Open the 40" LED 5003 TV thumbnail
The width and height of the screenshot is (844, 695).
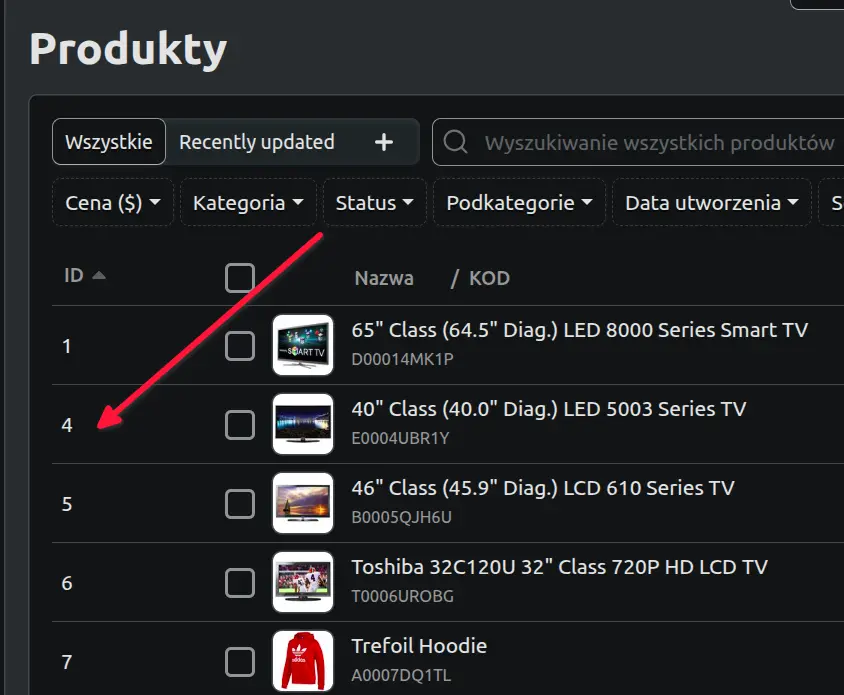coord(303,424)
